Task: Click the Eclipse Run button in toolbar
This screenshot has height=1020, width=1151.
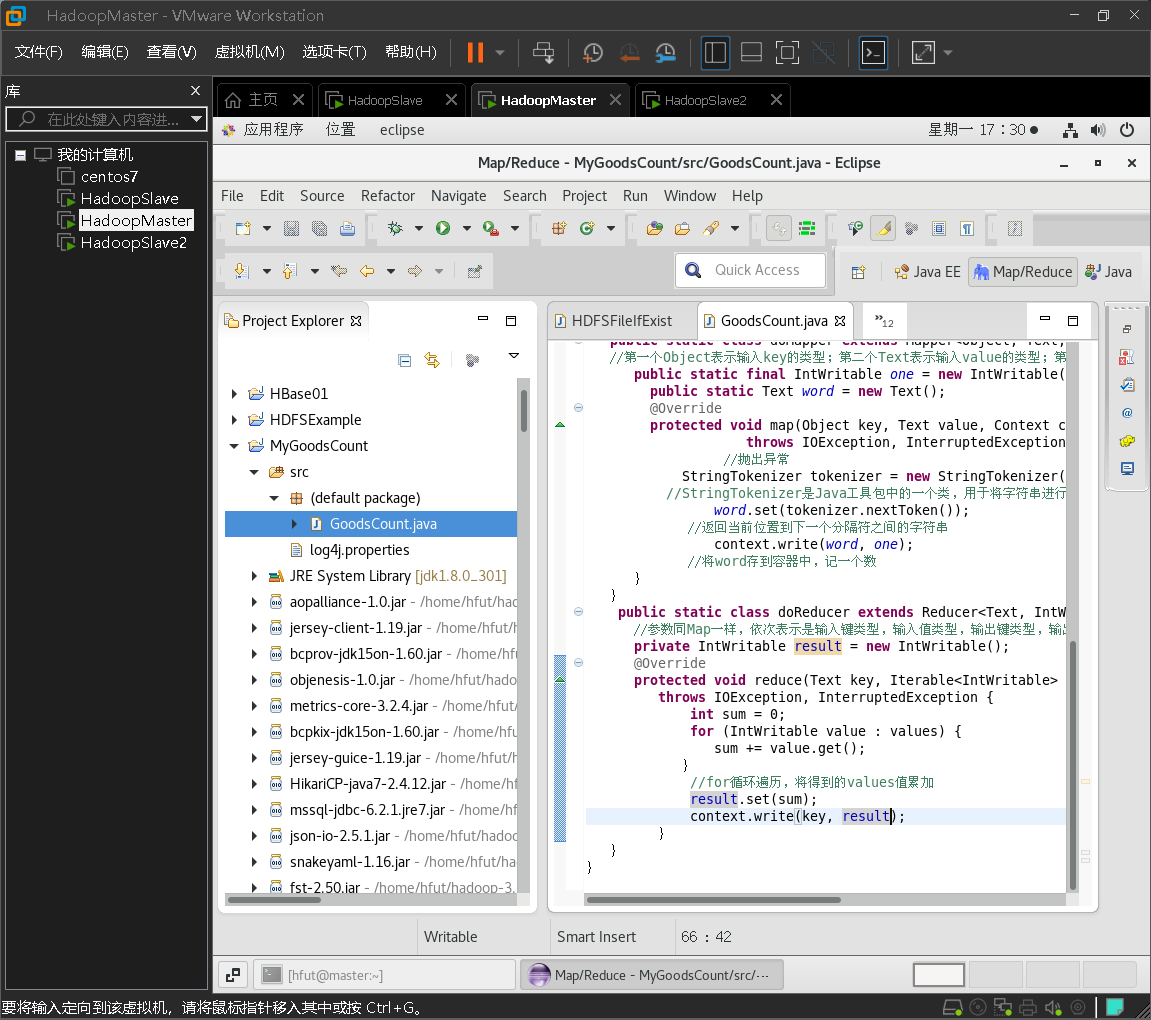Action: click(x=442, y=229)
